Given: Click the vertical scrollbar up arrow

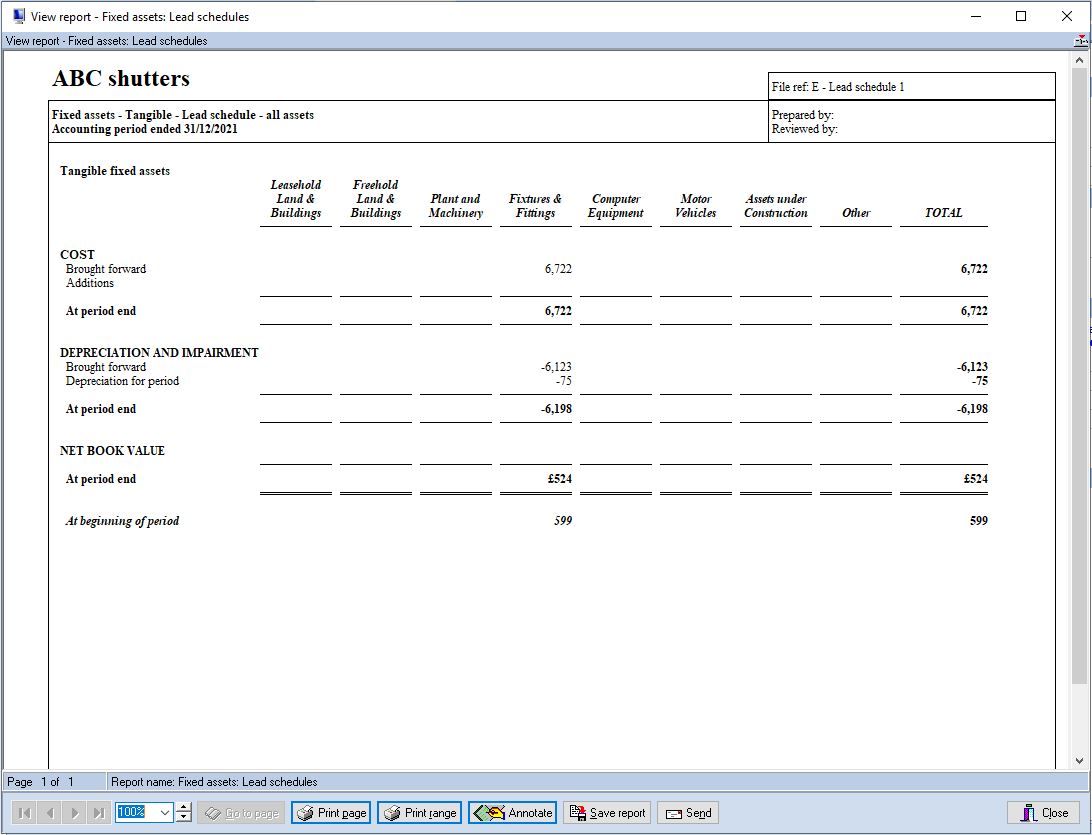Looking at the screenshot, I should click(x=1079, y=61).
